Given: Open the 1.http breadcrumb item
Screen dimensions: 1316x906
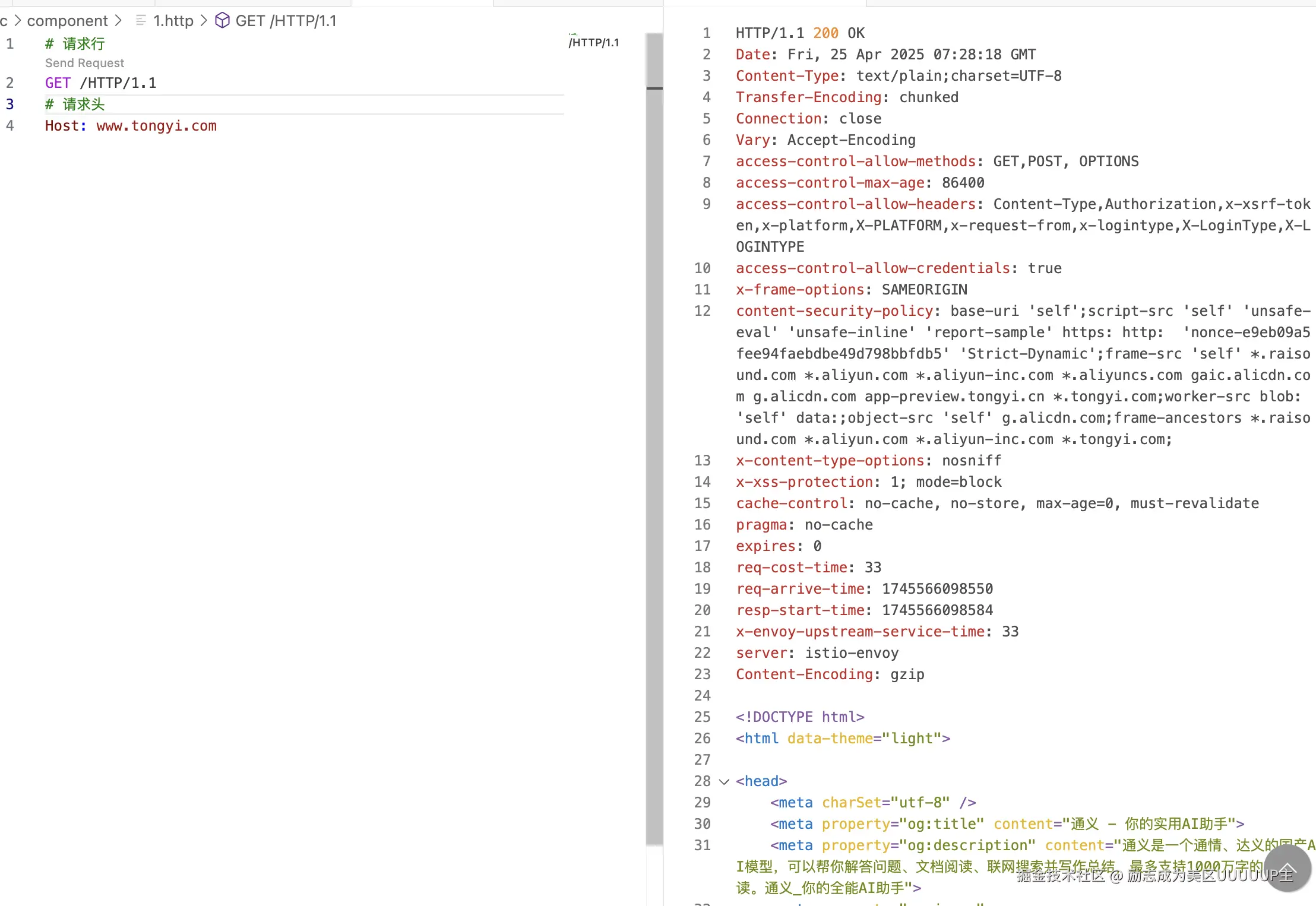Looking at the screenshot, I should pyautogui.click(x=173, y=21).
